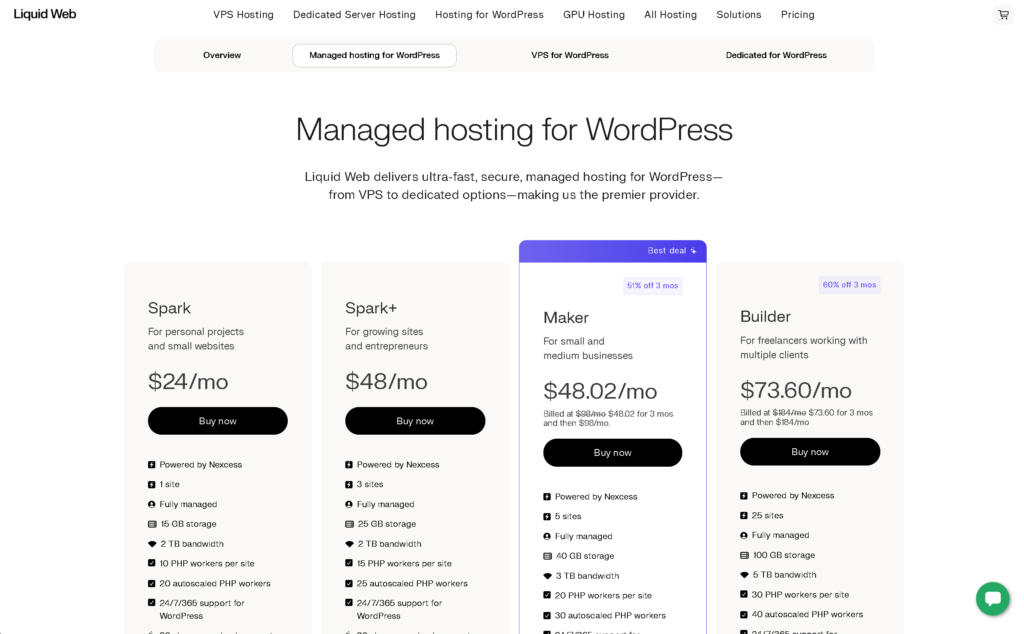The width and height of the screenshot is (1024, 634).
Task: Click the '3 sites' icon in Spark+
Action: click(349, 484)
